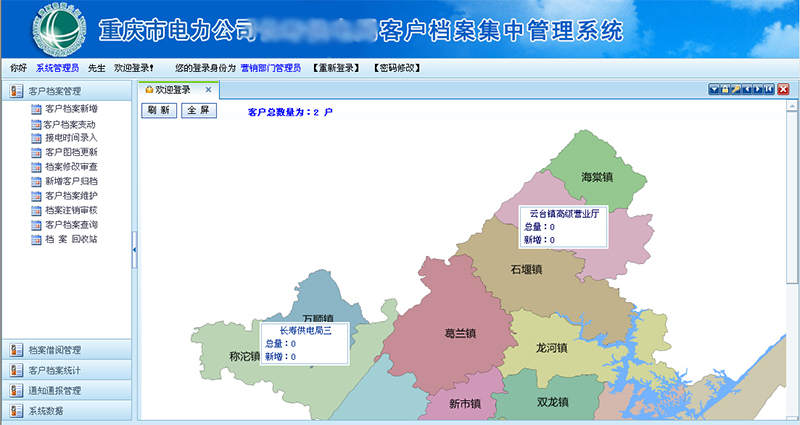Expand the 通知通报管理 menu section
Image resolution: width=800 pixels, height=425 pixels.
67,391
